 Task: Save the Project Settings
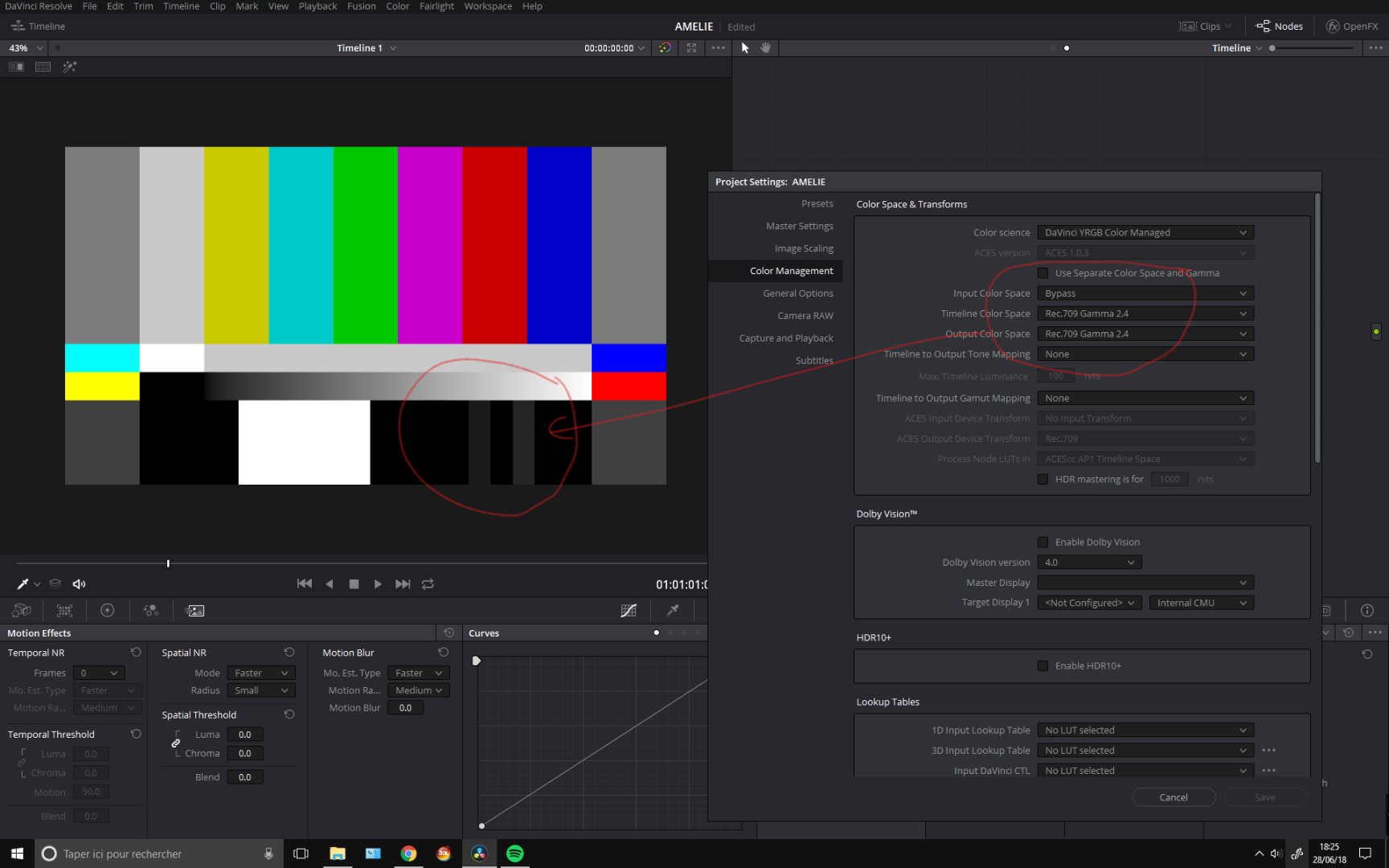(1264, 798)
